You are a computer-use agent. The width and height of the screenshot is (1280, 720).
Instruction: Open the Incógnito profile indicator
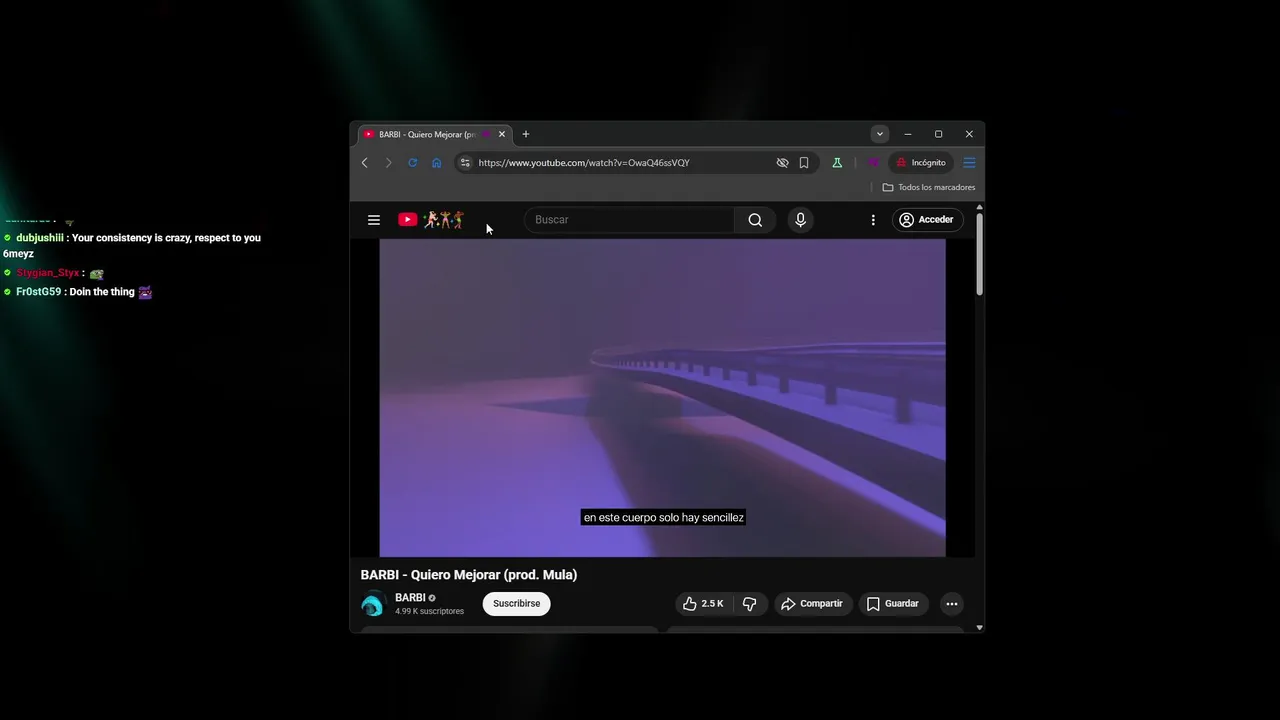pyautogui.click(x=921, y=163)
